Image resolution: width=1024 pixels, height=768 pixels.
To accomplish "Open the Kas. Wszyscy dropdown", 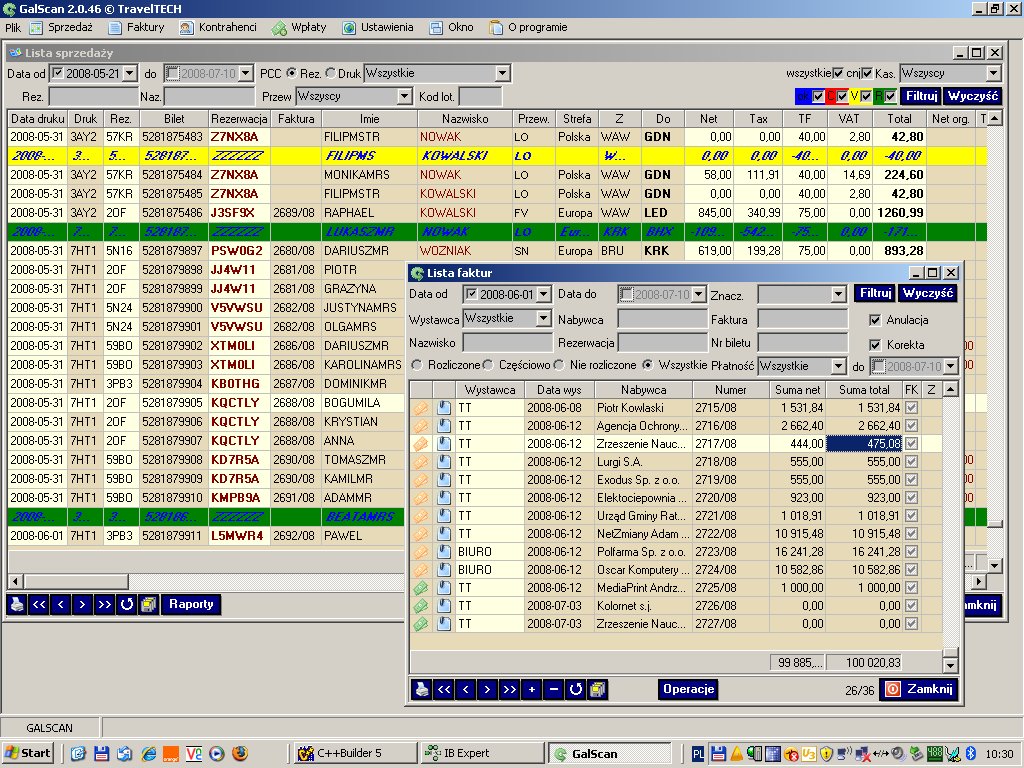I will point(993,73).
